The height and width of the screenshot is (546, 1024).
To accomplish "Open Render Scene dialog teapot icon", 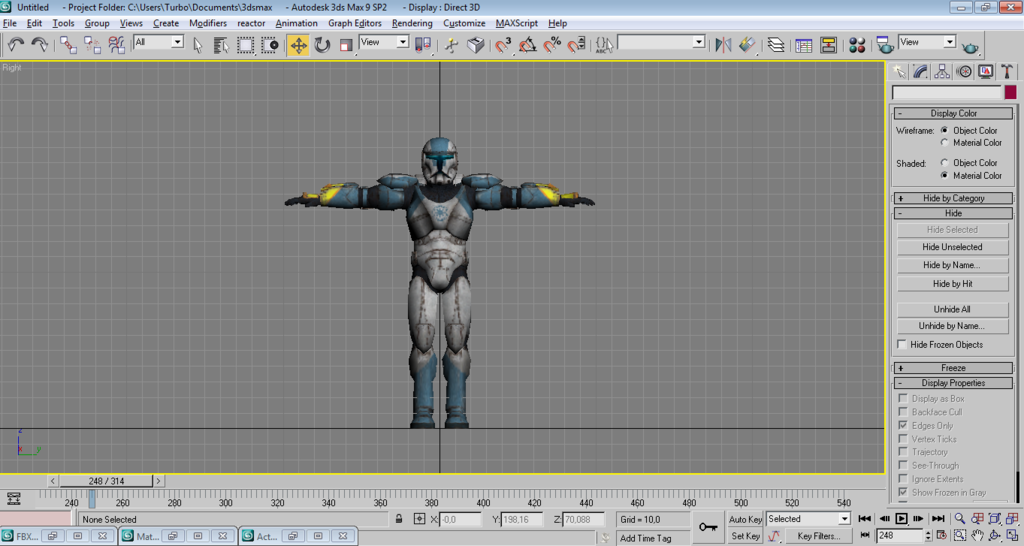I will (886, 44).
